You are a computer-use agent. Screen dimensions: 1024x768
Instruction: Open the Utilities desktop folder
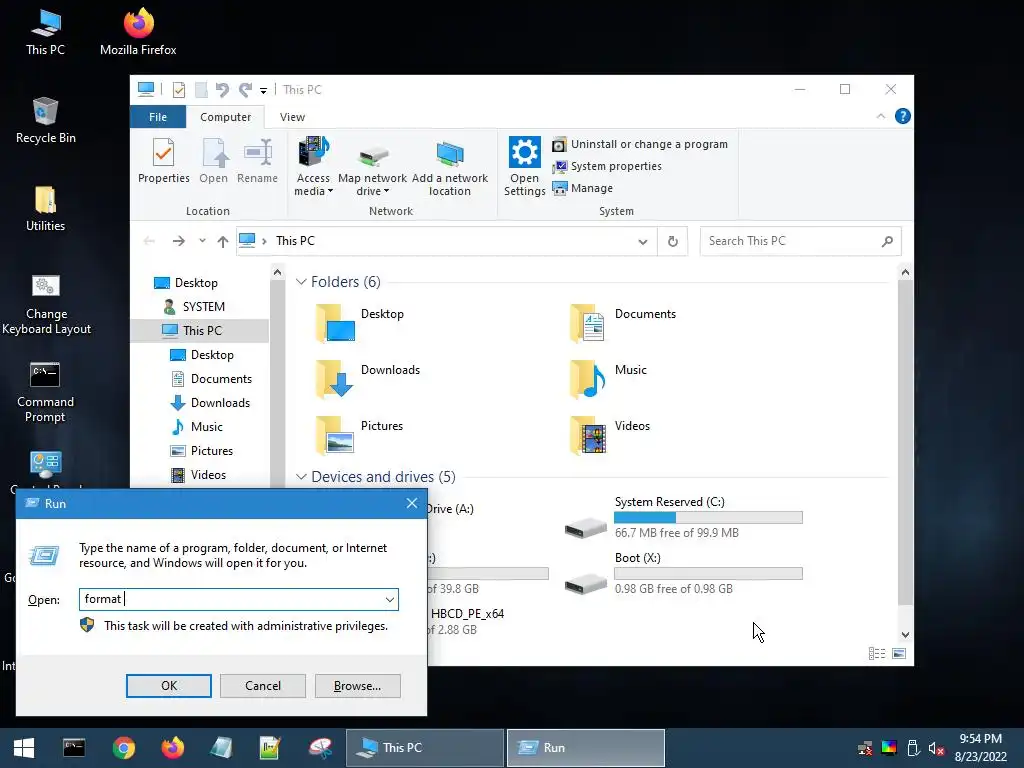[45, 208]
